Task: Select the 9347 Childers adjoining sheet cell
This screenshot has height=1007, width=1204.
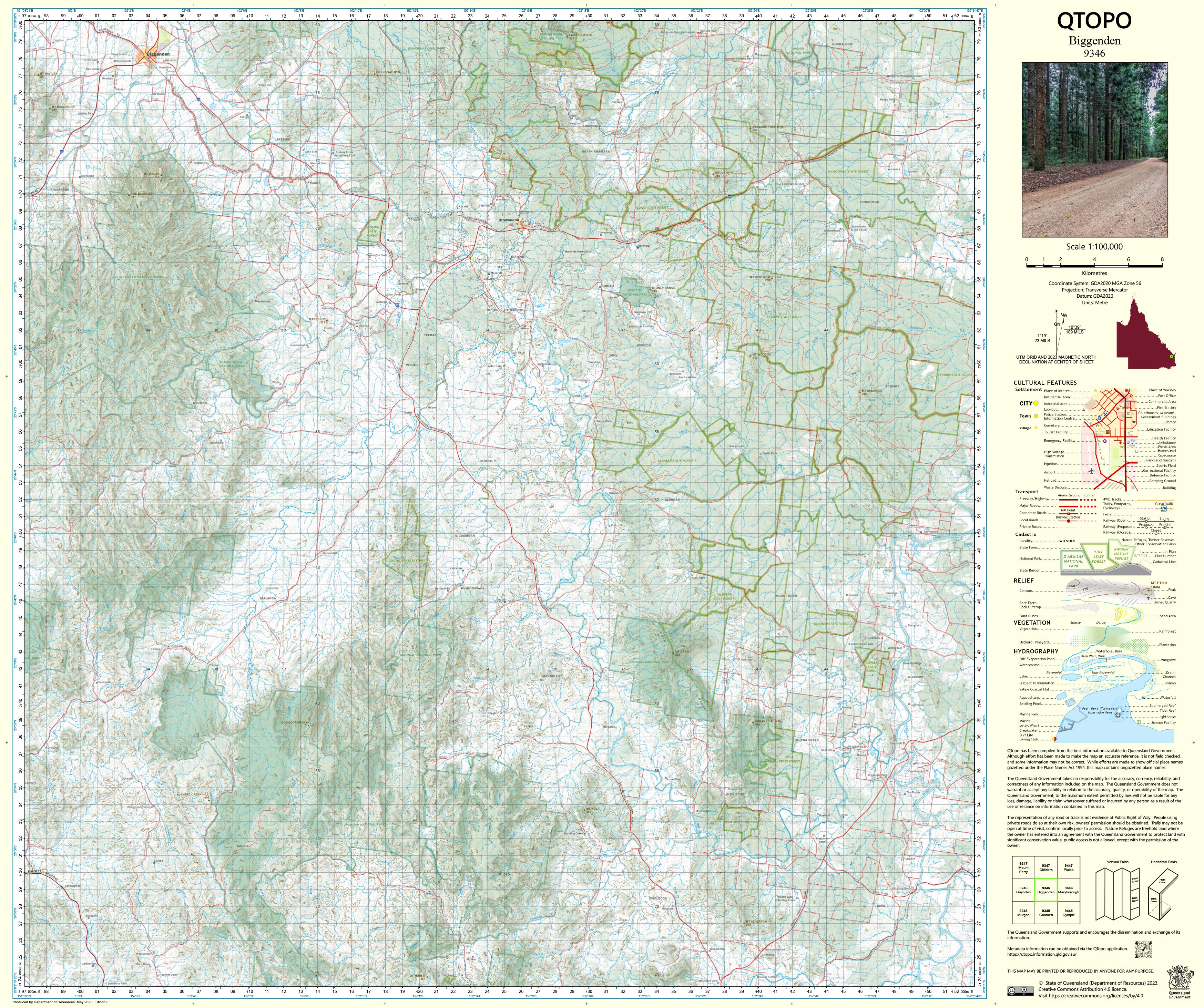Action: click(x=1046, y=868)
